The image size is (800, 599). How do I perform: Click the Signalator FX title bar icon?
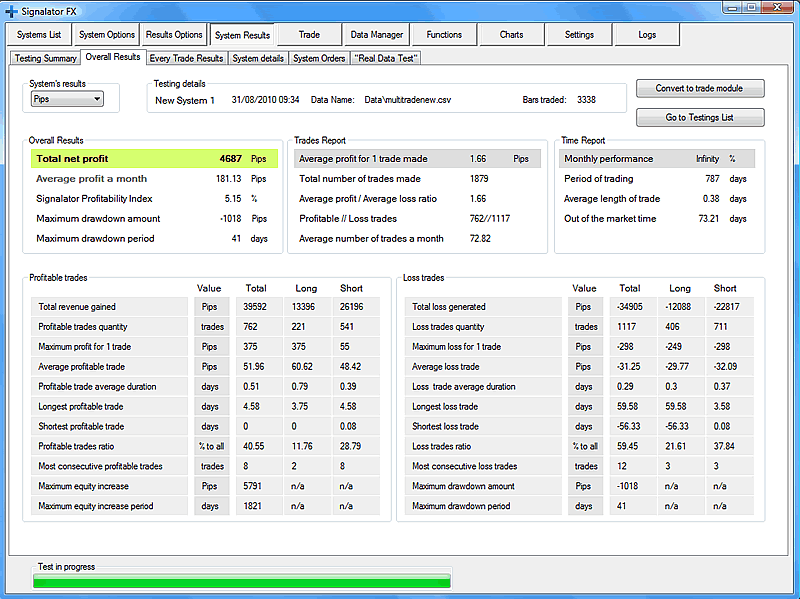[11, 11]
